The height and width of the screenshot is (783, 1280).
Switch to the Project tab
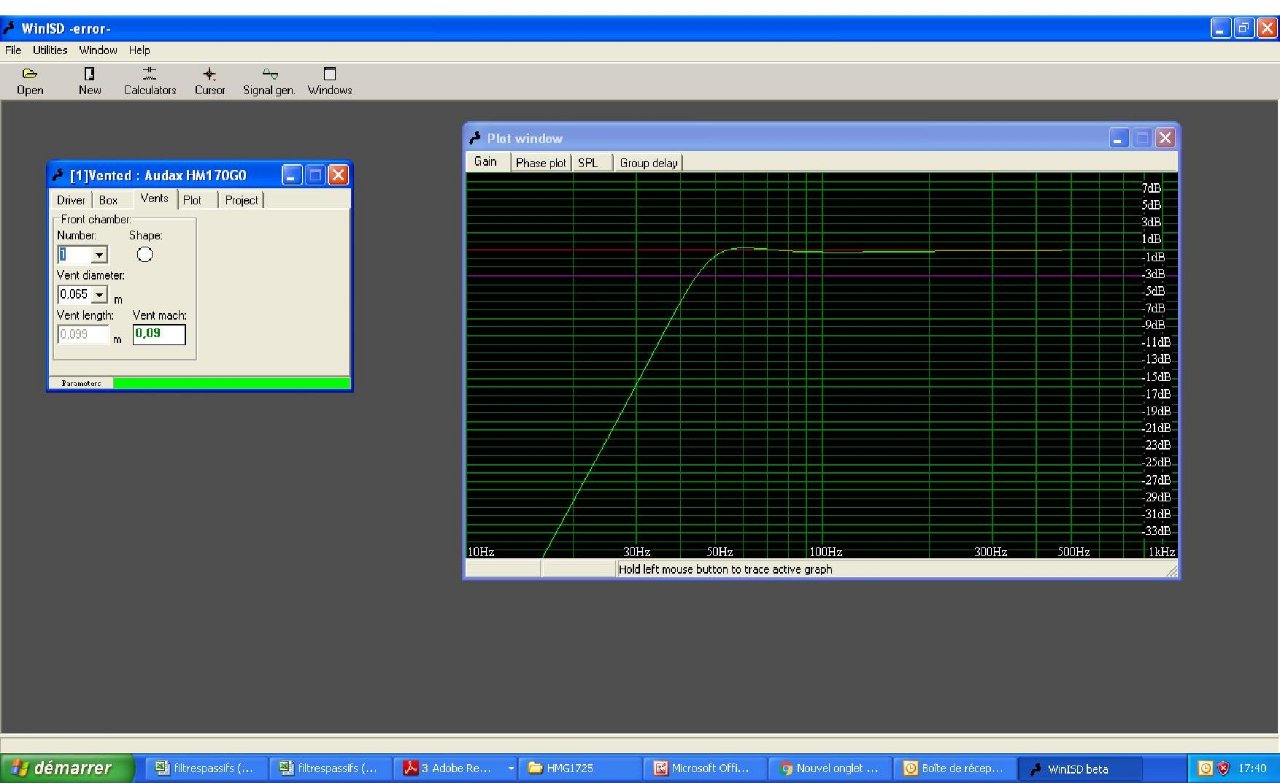(242, 200)
